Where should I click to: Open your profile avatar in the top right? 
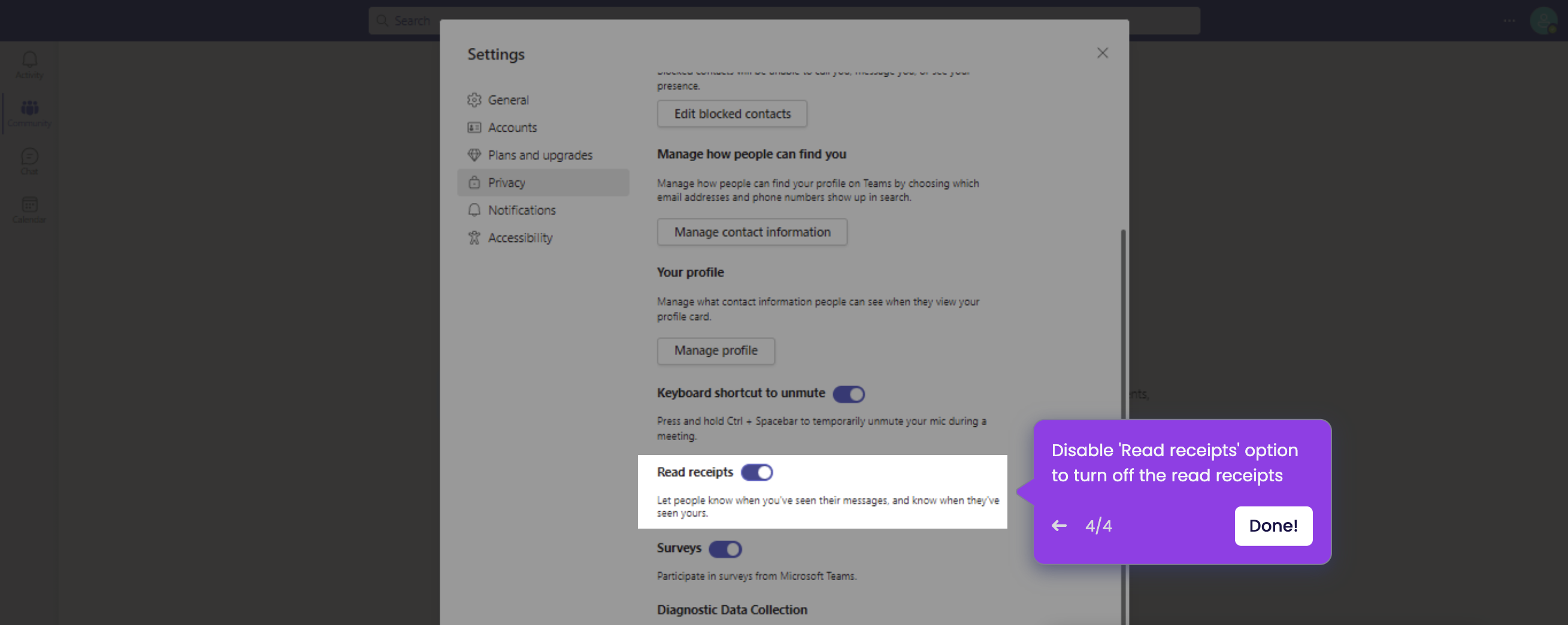pos(1544,20)
